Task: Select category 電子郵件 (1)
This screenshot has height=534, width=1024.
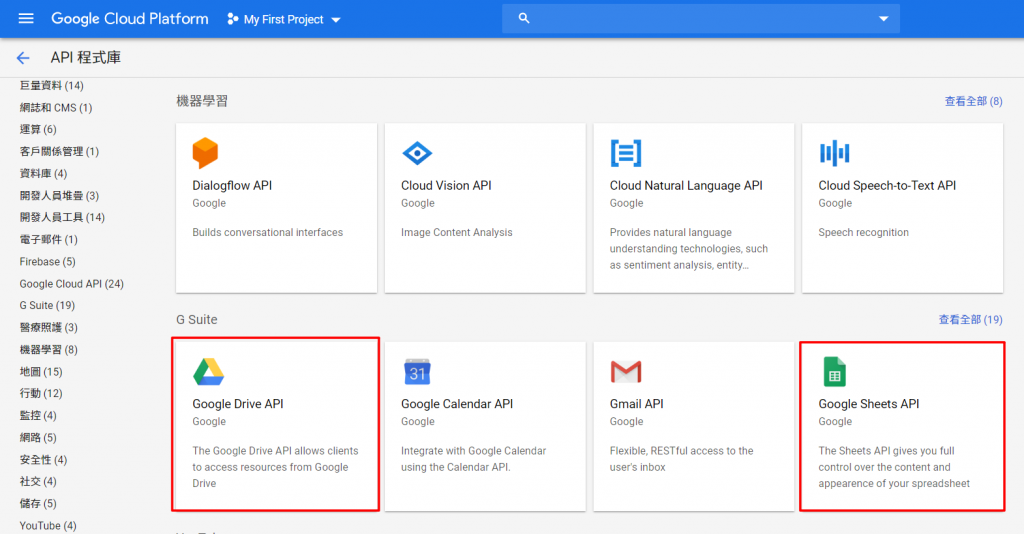Action: click(48, 240)
